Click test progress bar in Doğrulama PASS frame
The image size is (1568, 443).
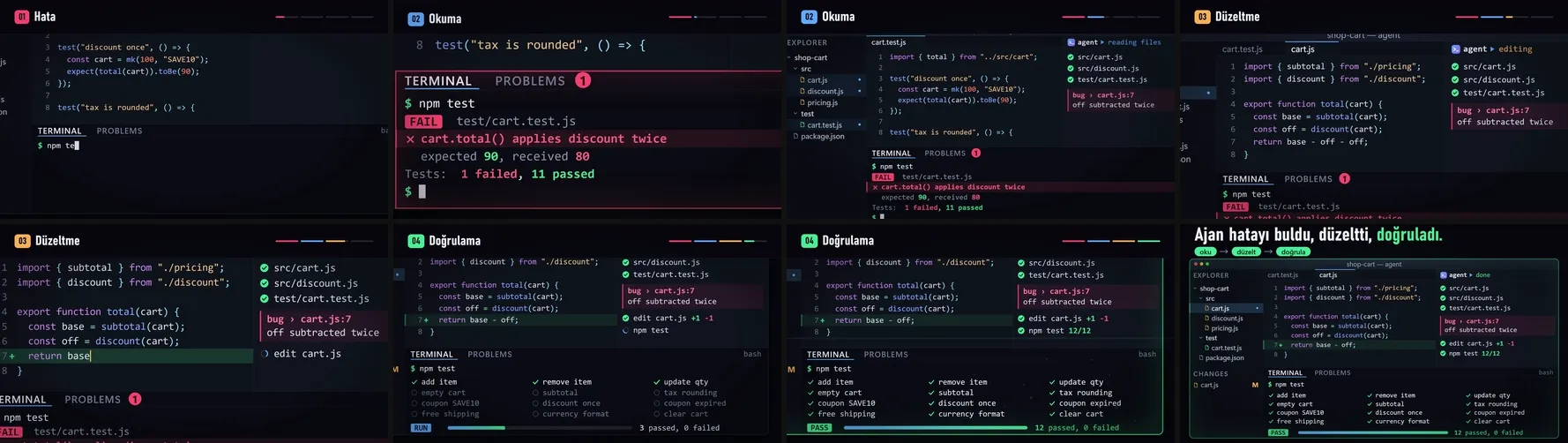click(935, 428)
